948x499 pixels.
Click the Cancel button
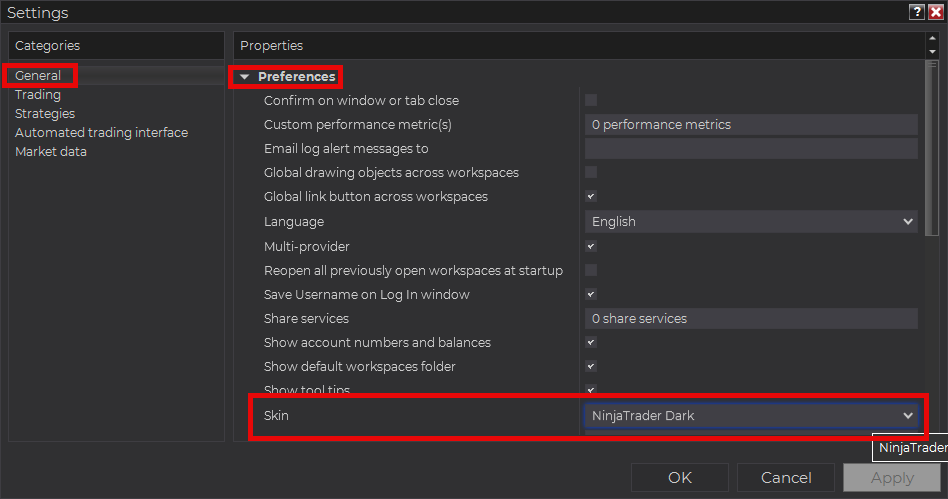pyautogui.click(x=785, y=477)
